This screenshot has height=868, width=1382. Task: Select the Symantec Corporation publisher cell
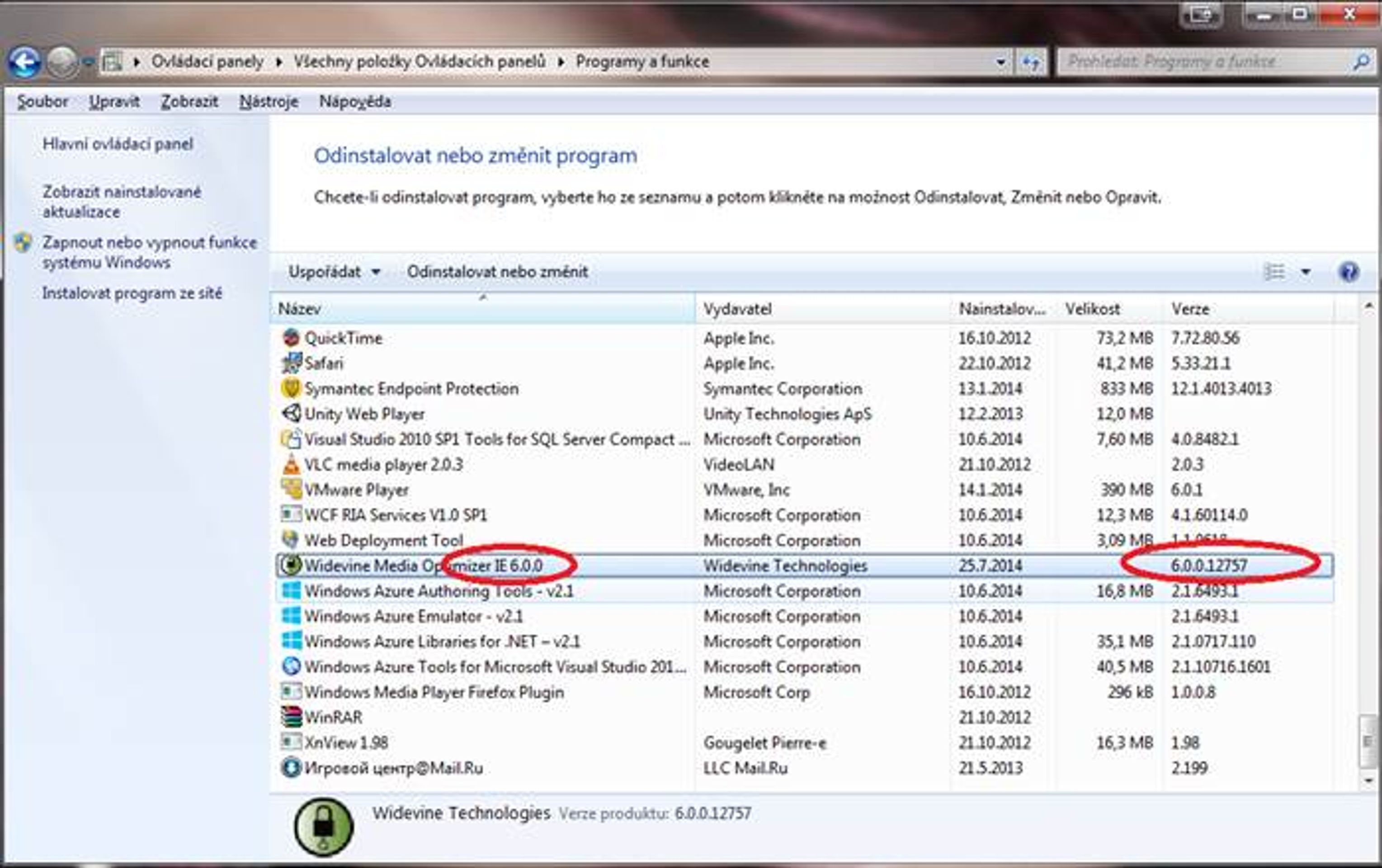783,389
